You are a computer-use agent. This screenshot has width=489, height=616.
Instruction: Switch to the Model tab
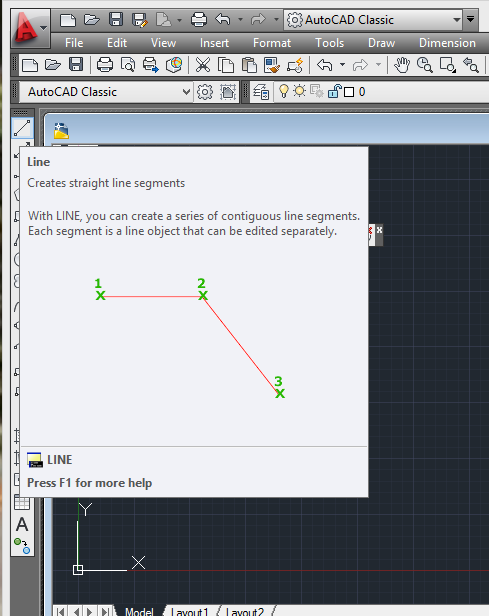tap(139, 611)
